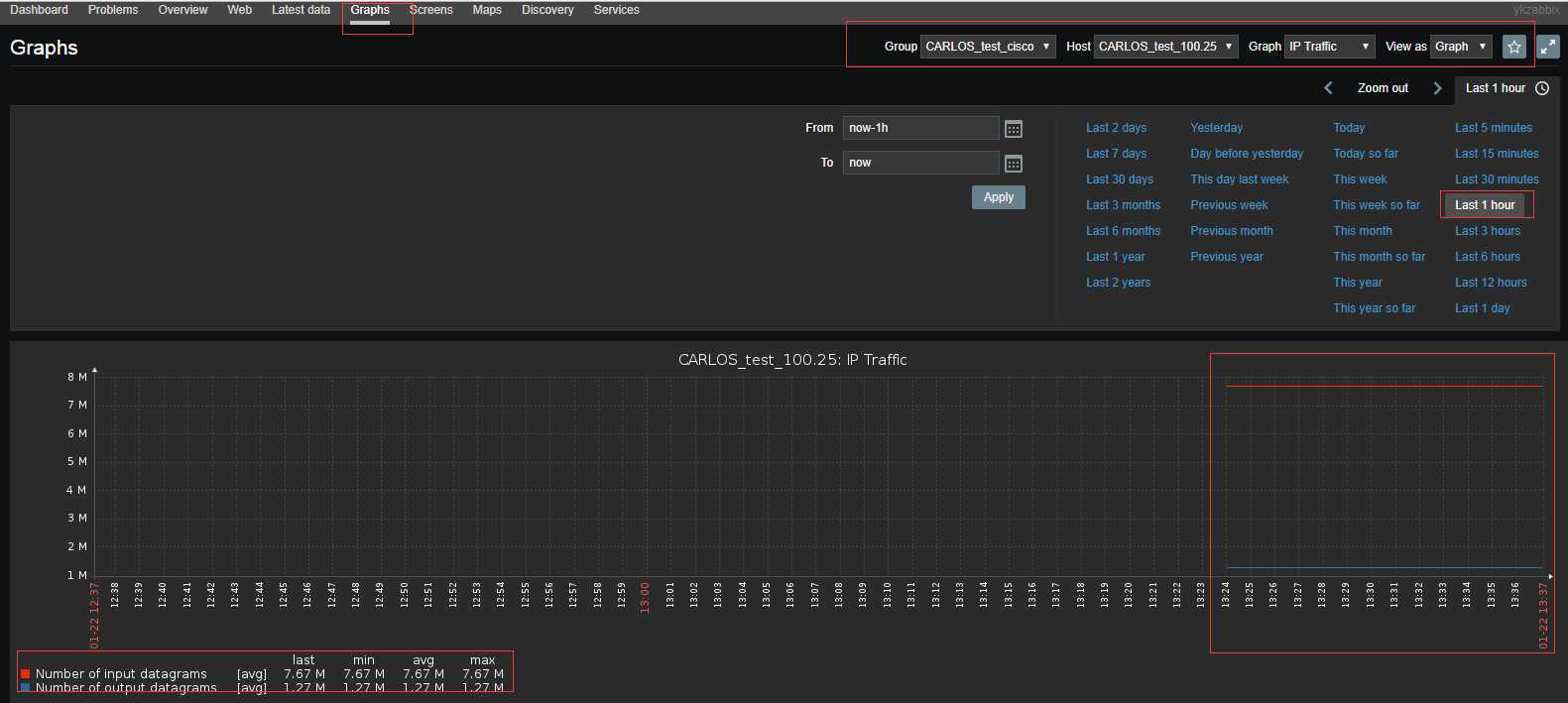Go to previous time period arrow

tap(1329, 88)
